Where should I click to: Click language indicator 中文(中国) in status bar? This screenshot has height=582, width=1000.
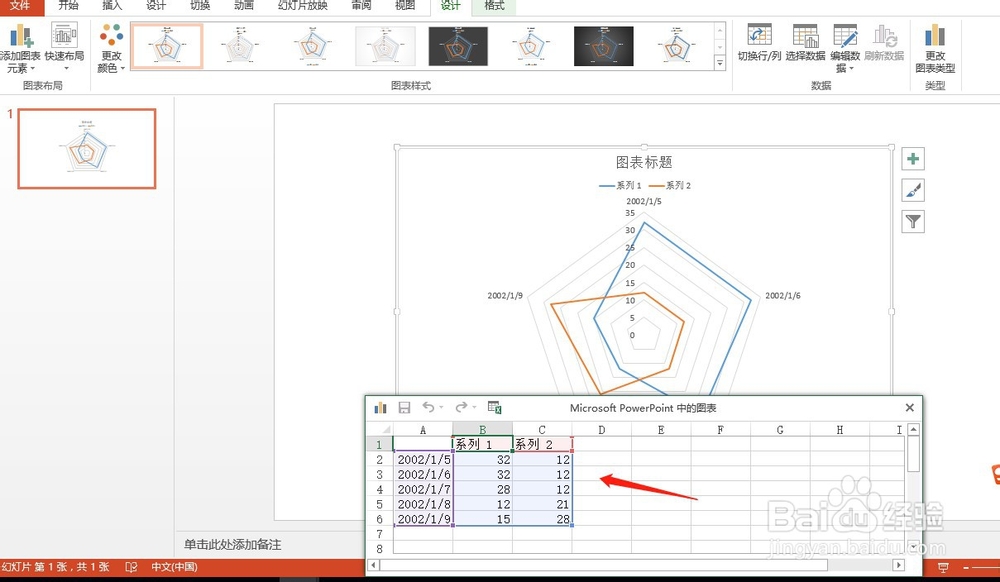[x=174, y=567]
